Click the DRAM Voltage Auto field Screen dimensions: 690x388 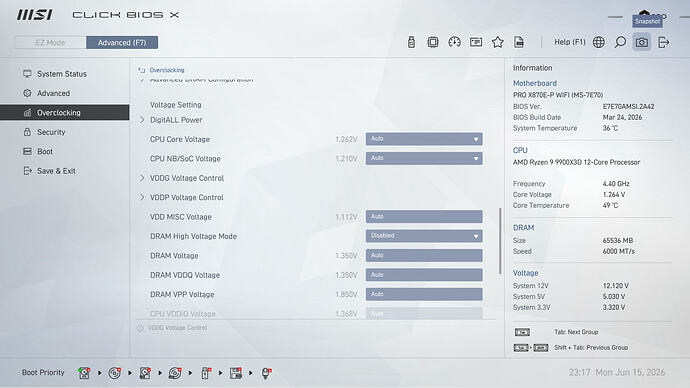pyautogui.click(x=424, y=256)
